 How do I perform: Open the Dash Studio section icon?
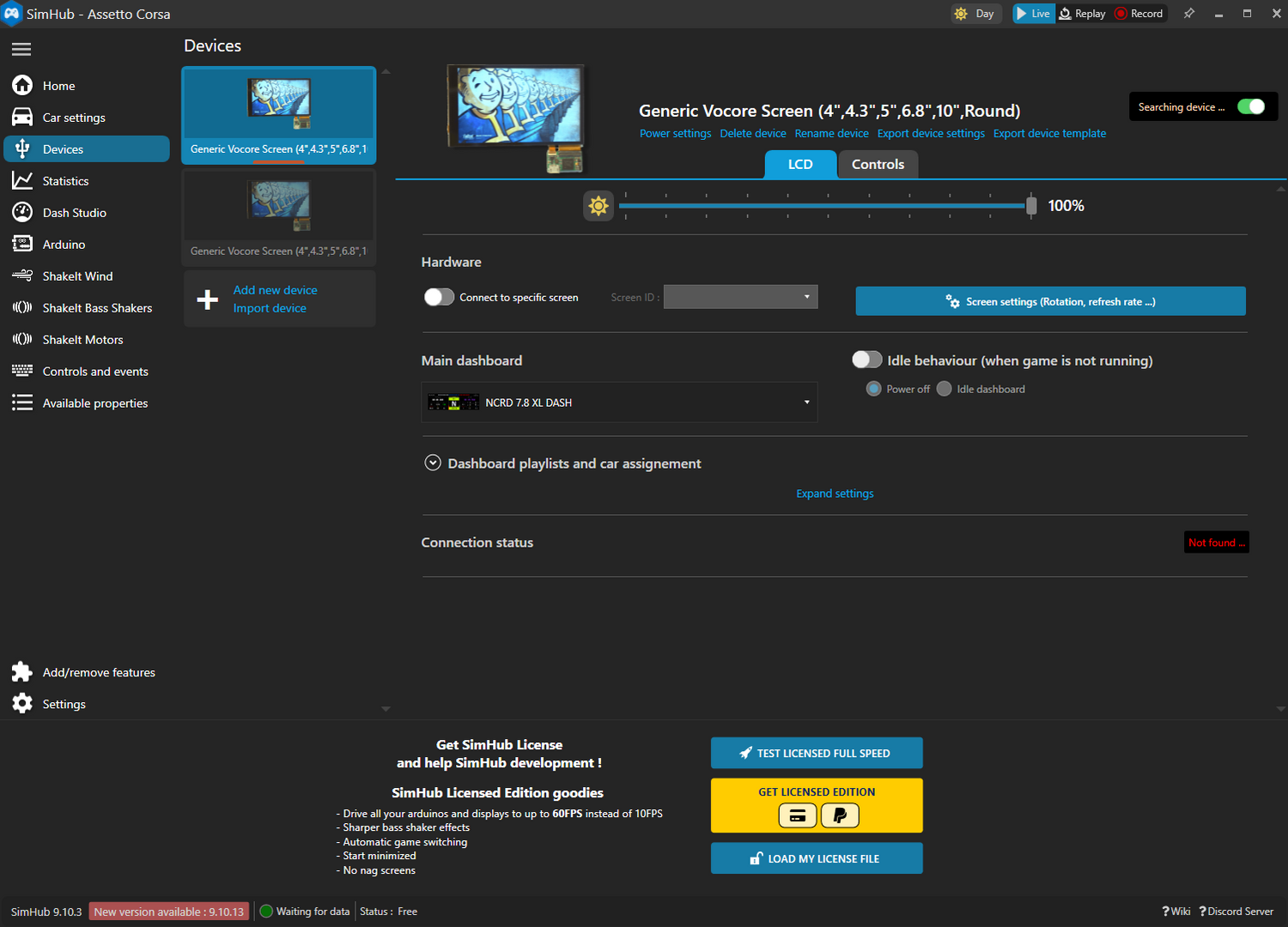click(22, 212)
